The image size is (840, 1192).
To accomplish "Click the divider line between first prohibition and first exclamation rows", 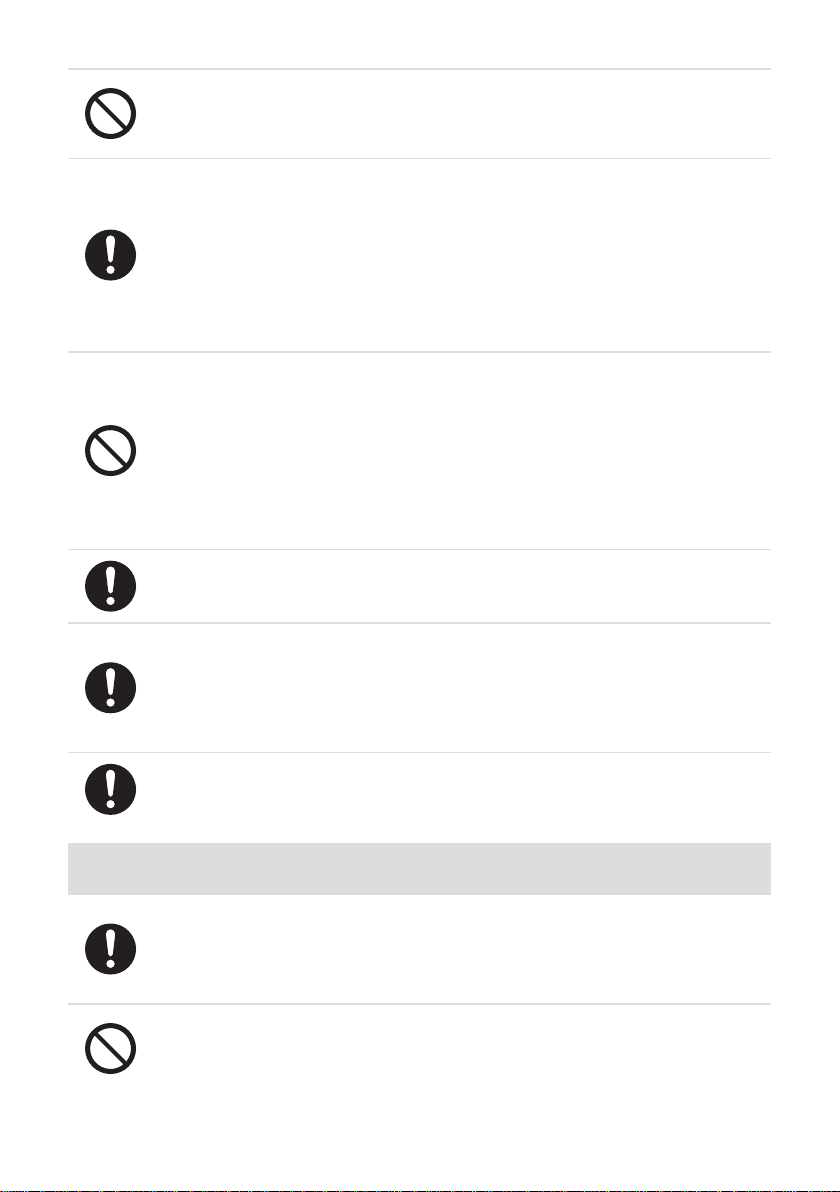I will point(420,159).
